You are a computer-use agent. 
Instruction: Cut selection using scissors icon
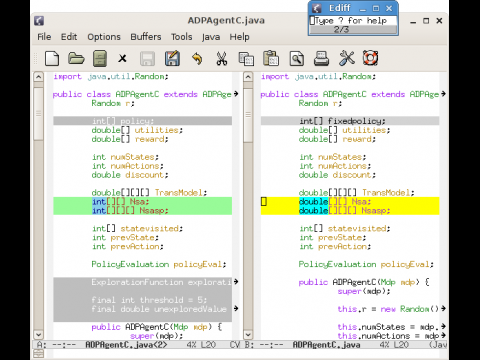point(221,59)
